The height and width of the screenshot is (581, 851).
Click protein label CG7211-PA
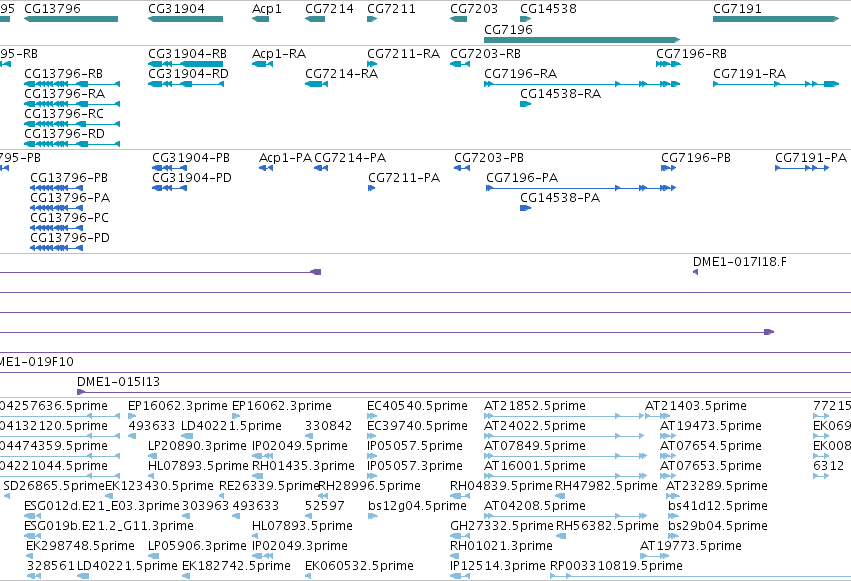coord(404,178)
